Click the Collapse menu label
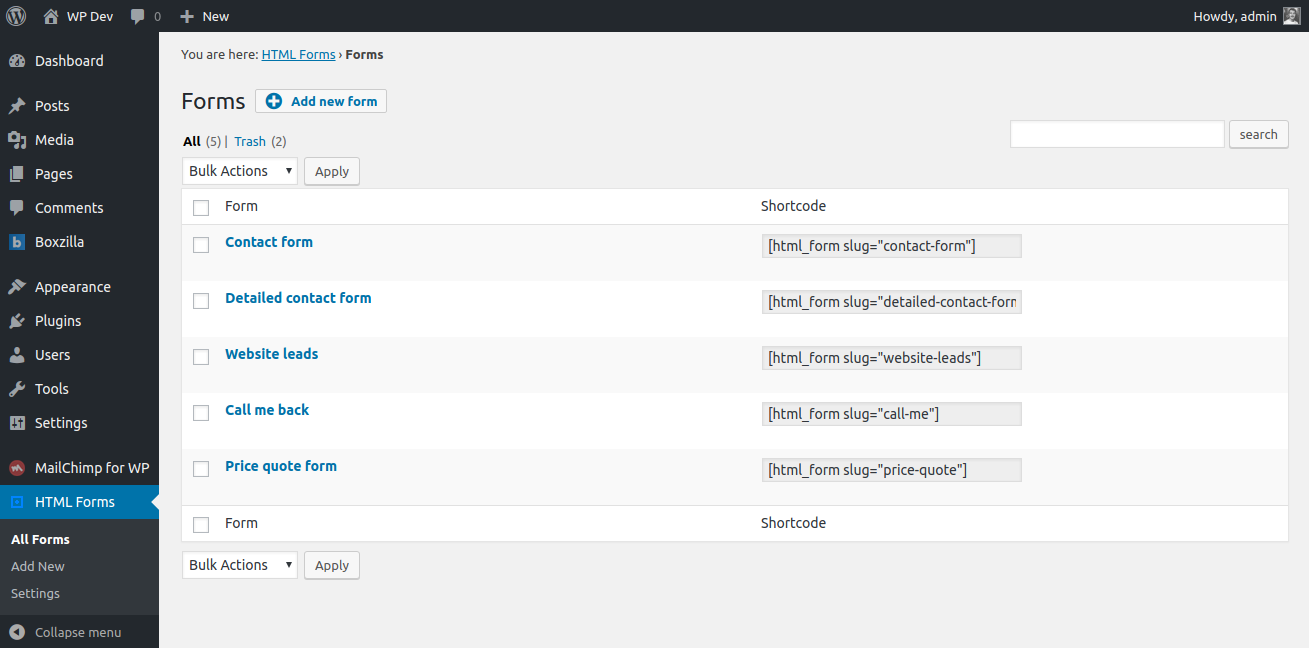 pyautogui.click(x=78, y=632)
